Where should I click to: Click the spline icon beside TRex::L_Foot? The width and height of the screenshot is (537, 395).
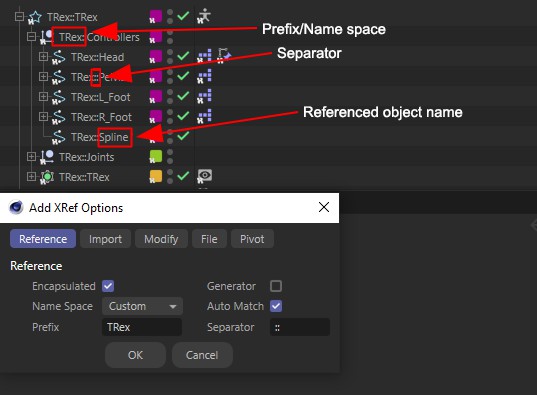click(59, 97)
